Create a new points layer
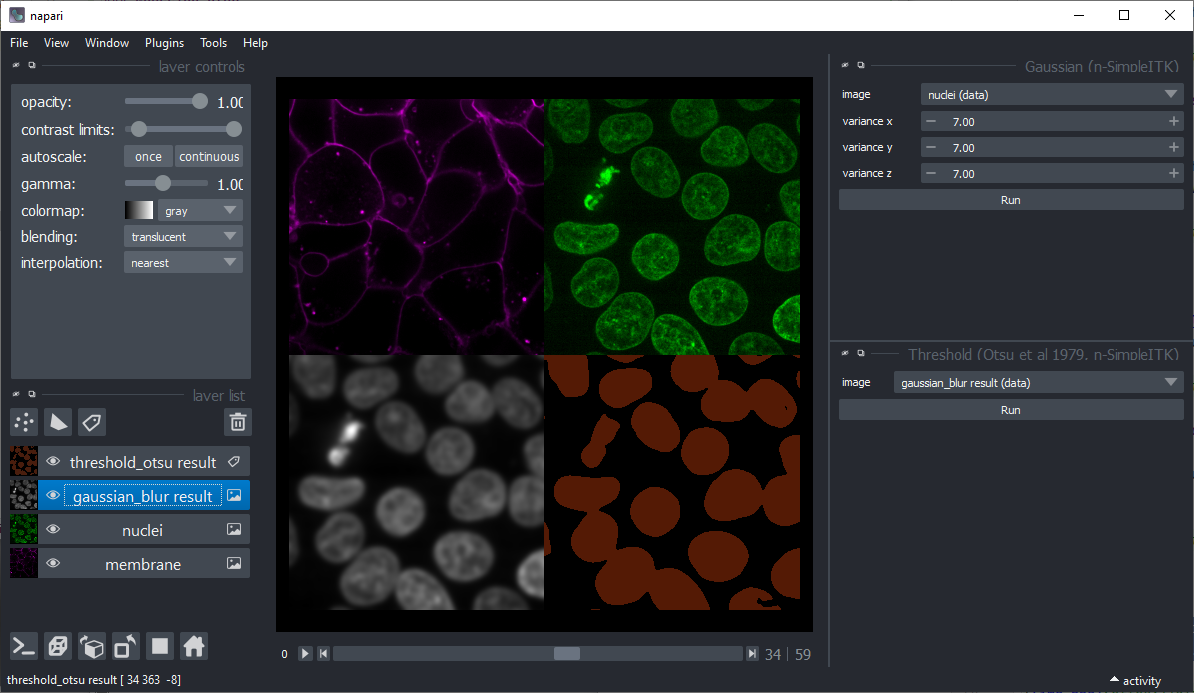Screen dimensions: 1194x693 pyautogui.click(x=24, y=422)
